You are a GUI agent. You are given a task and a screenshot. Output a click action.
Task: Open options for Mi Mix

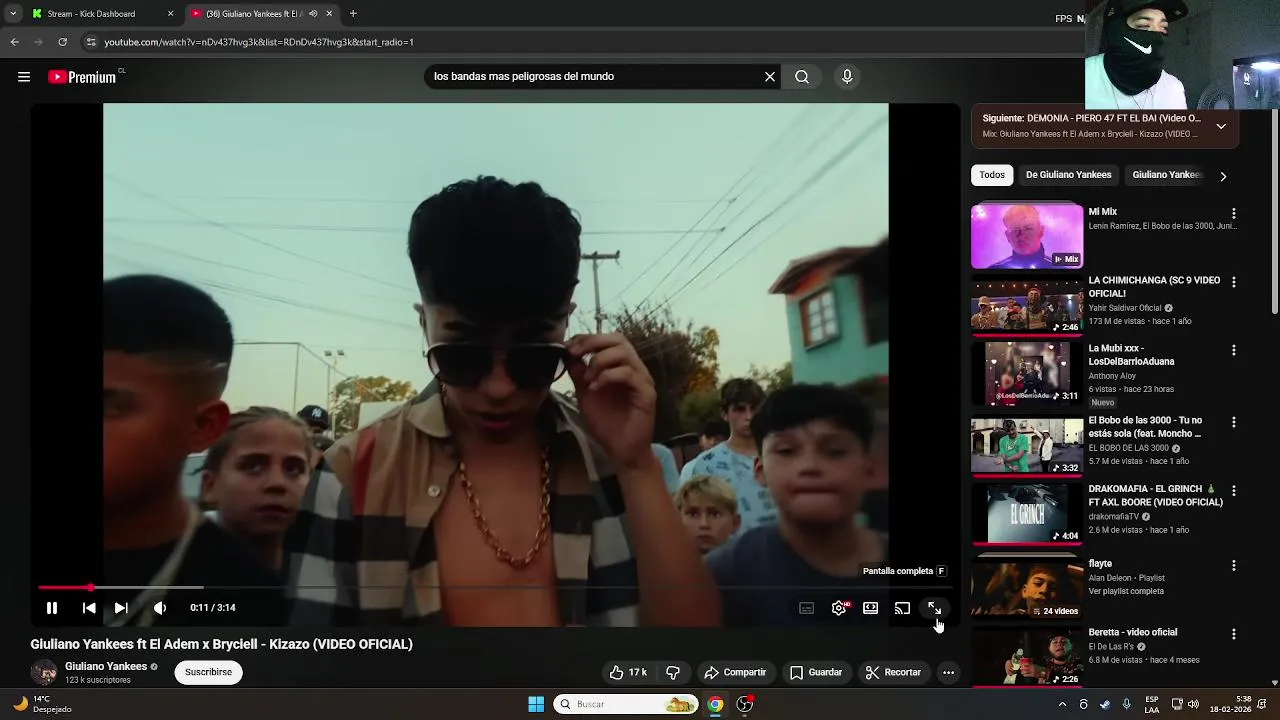click(1234, 214)
